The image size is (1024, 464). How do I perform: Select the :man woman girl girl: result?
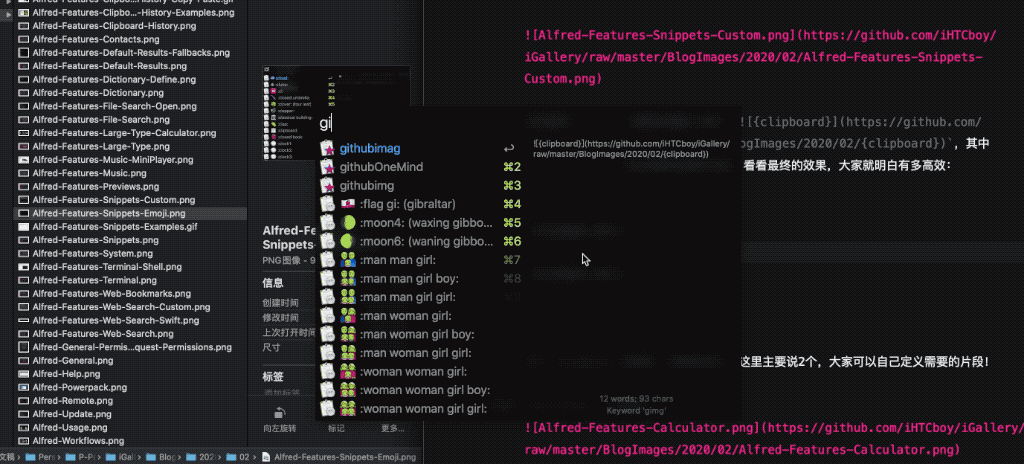[x=421, y=353]
